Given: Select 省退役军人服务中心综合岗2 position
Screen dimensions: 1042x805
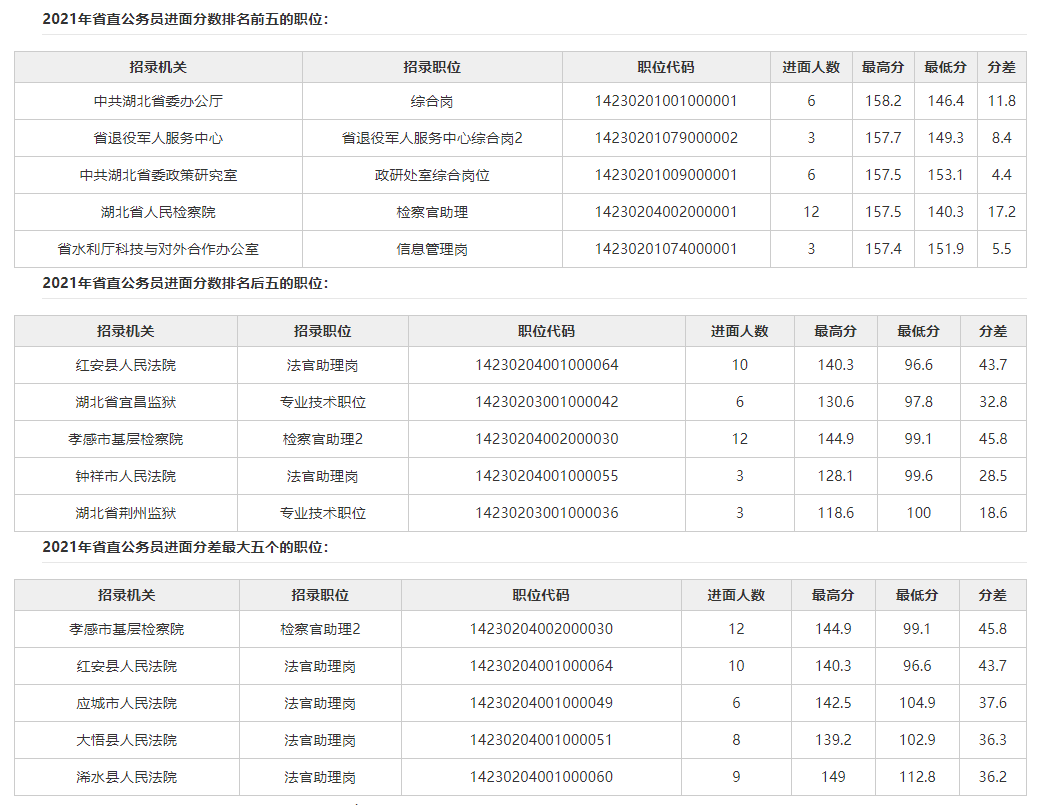Looking at the screenshot, I should [x=432, y=138].
